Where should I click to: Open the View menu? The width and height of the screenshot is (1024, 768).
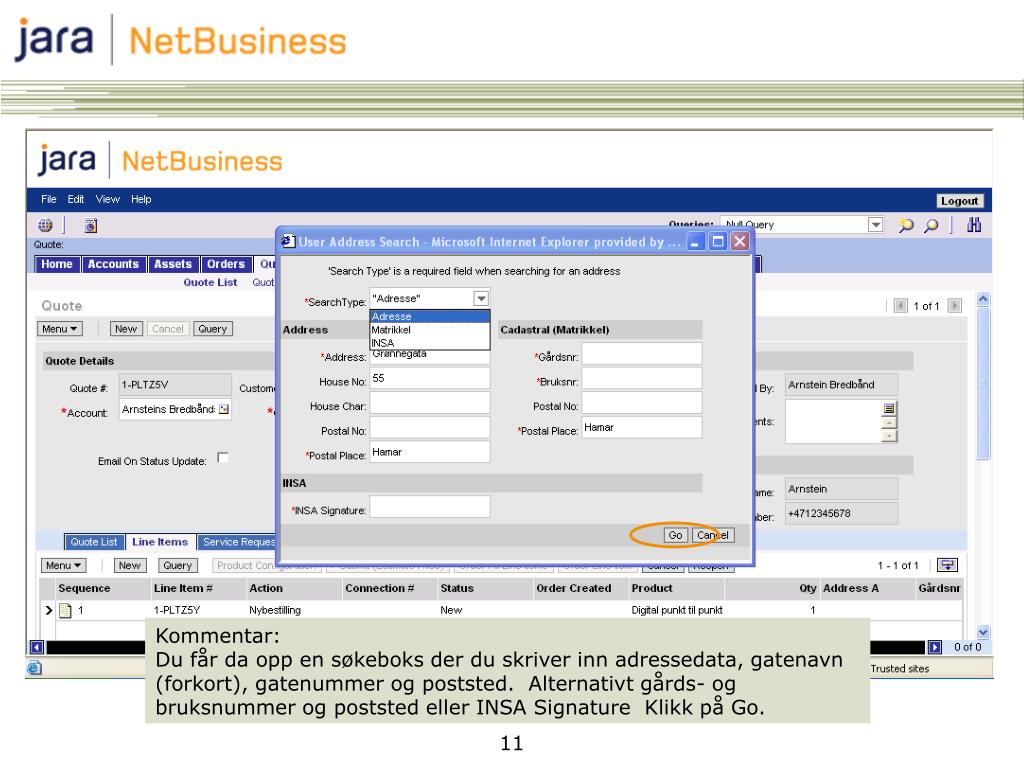[x=108, y=199]
